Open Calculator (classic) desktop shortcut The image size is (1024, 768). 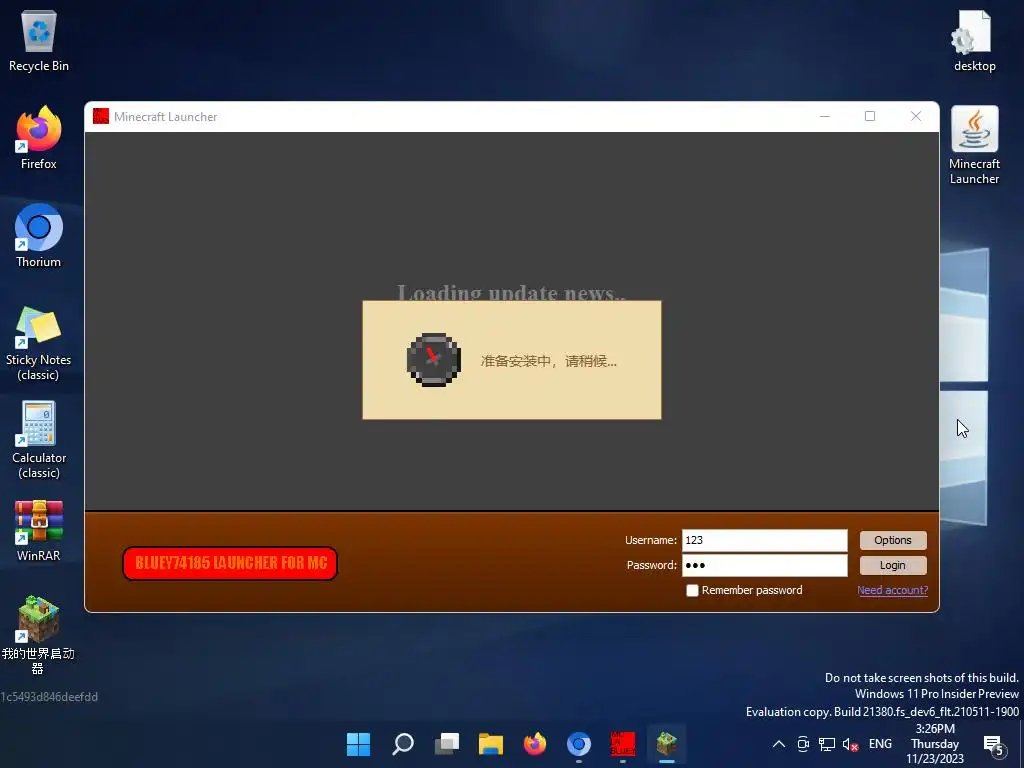click(39, 440)
